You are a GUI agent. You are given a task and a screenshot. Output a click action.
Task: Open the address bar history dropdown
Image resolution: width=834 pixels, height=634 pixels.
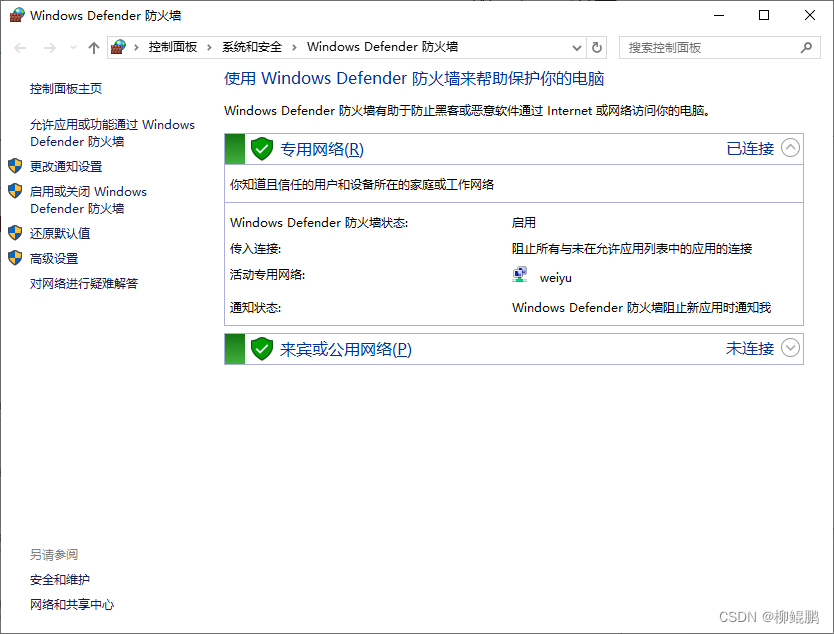coord(576,47)
